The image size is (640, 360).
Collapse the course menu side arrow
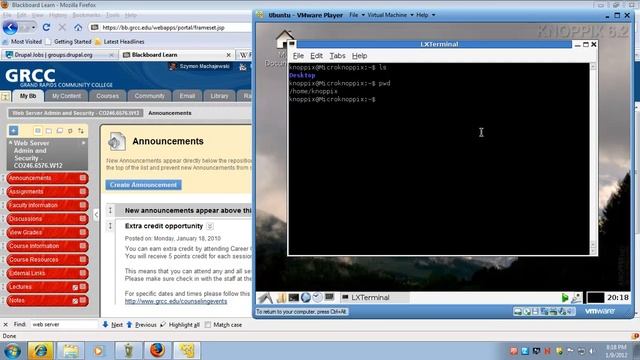click(x=96, y=214)
